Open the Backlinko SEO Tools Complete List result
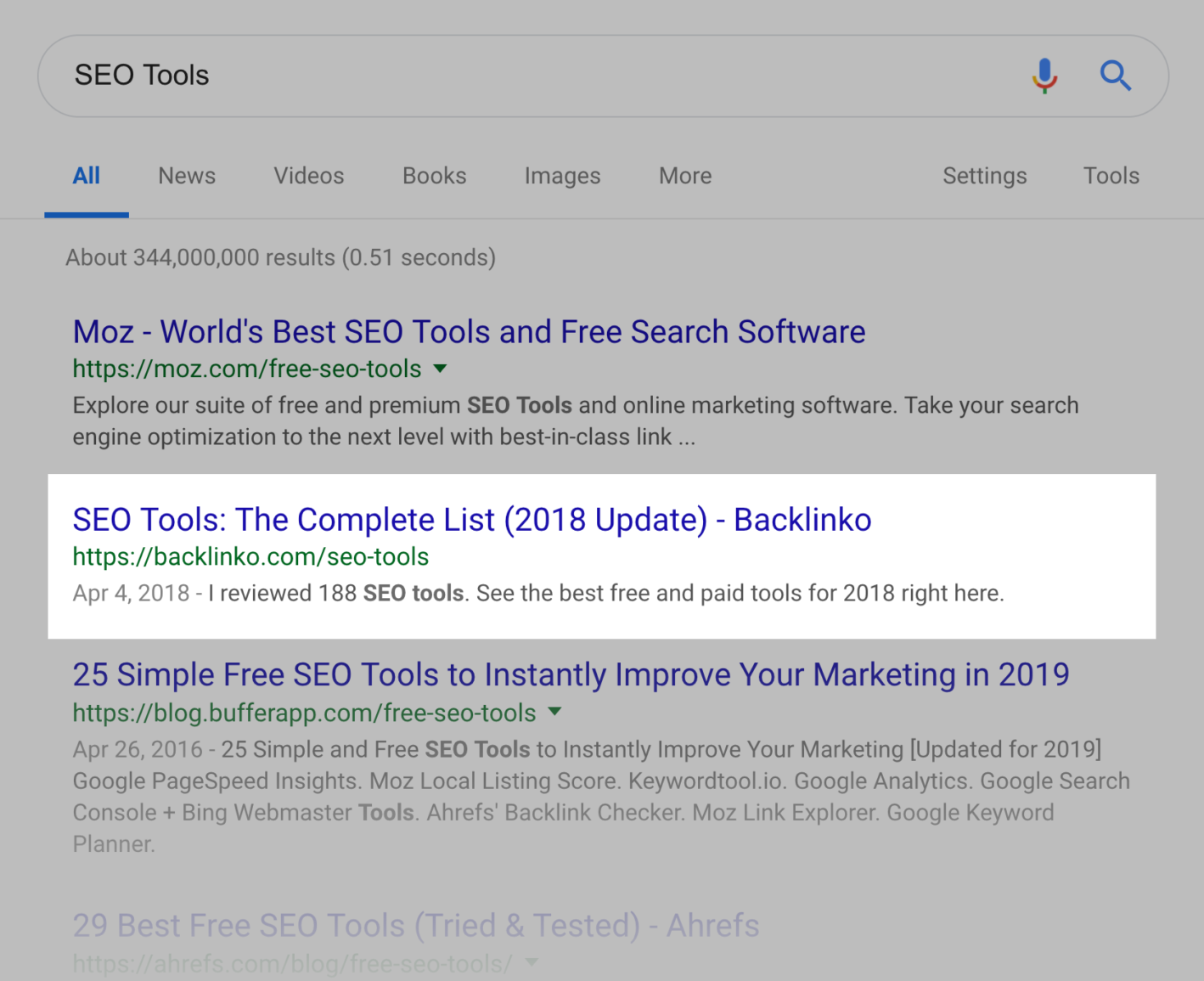 pos(472,520)
